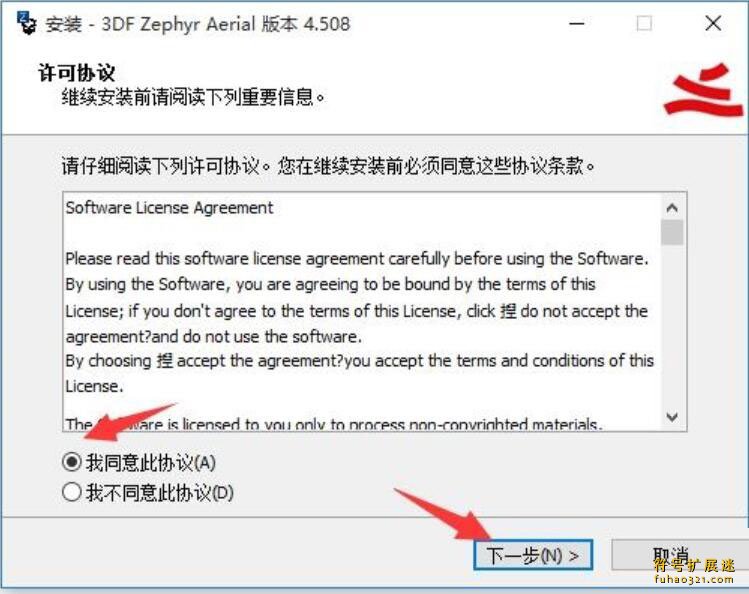Click the license scrollbar down arrow
Image resolution: width=749 pixels, height=594 pixels.
pos(672,417)
